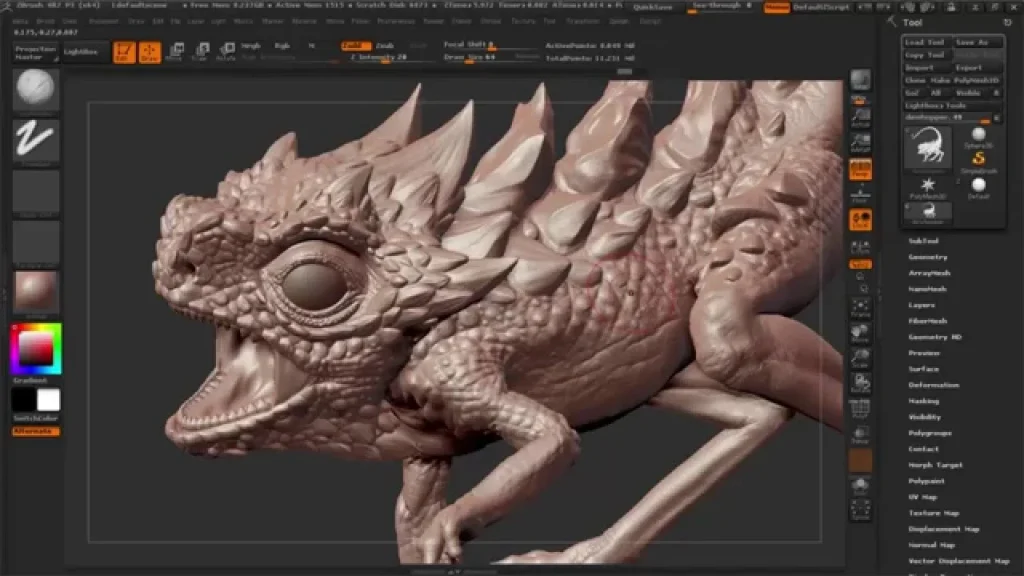This screenshot has height=576, width=1024.
Task: Enable Zadd sculpt mode
Action: (356, 46)
